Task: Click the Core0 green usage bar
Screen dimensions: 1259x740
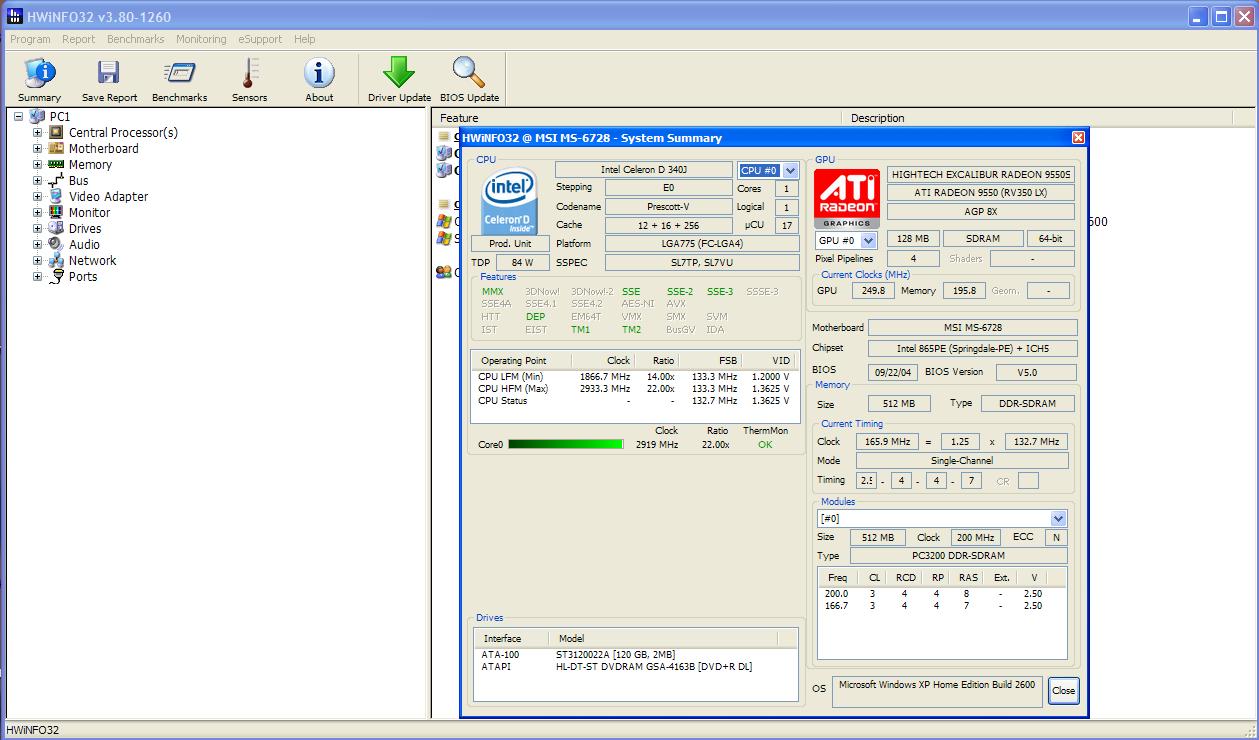Action: point(565,445)
